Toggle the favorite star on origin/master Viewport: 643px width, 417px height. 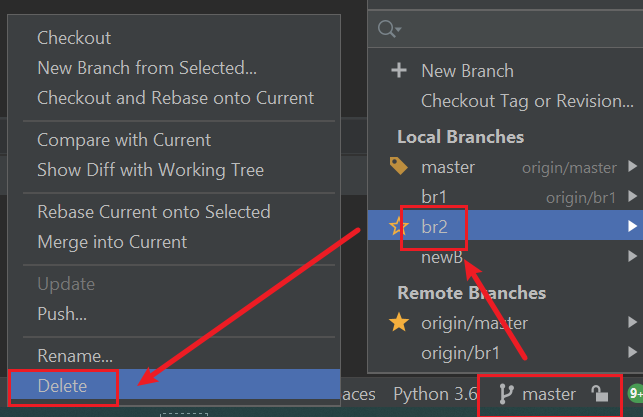point(399,322)
